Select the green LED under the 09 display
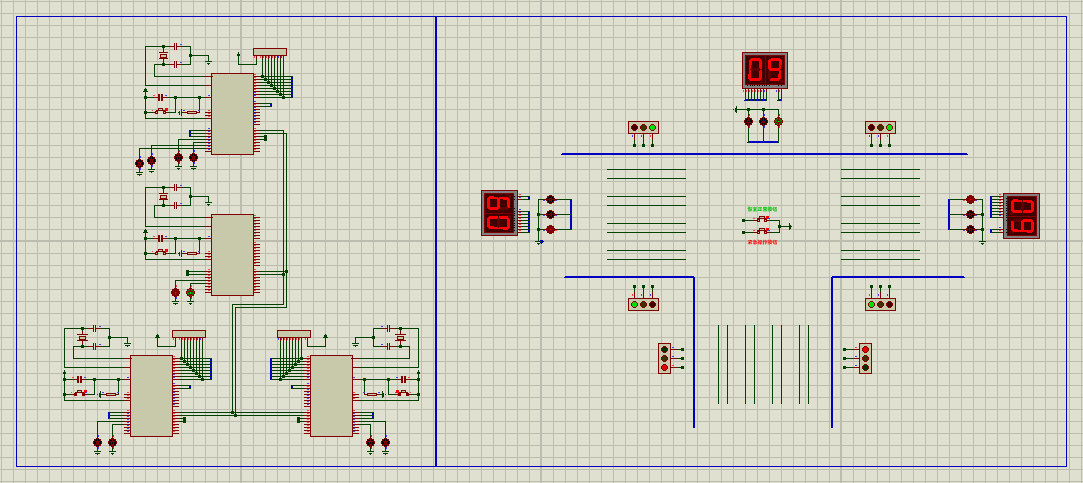Screen dimensions: 1083x483 pos(778,122)
